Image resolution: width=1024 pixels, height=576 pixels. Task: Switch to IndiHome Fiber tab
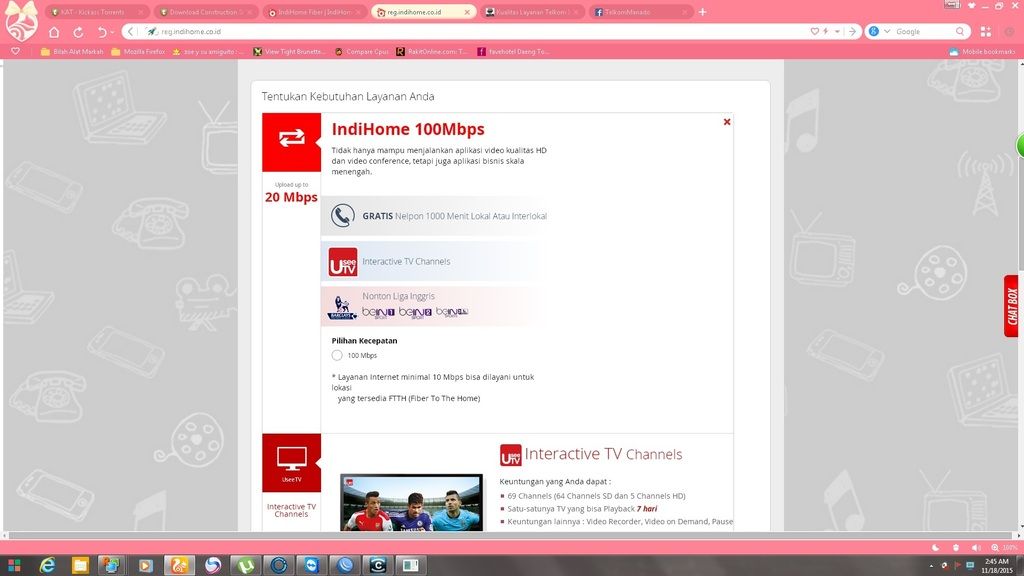315,12
